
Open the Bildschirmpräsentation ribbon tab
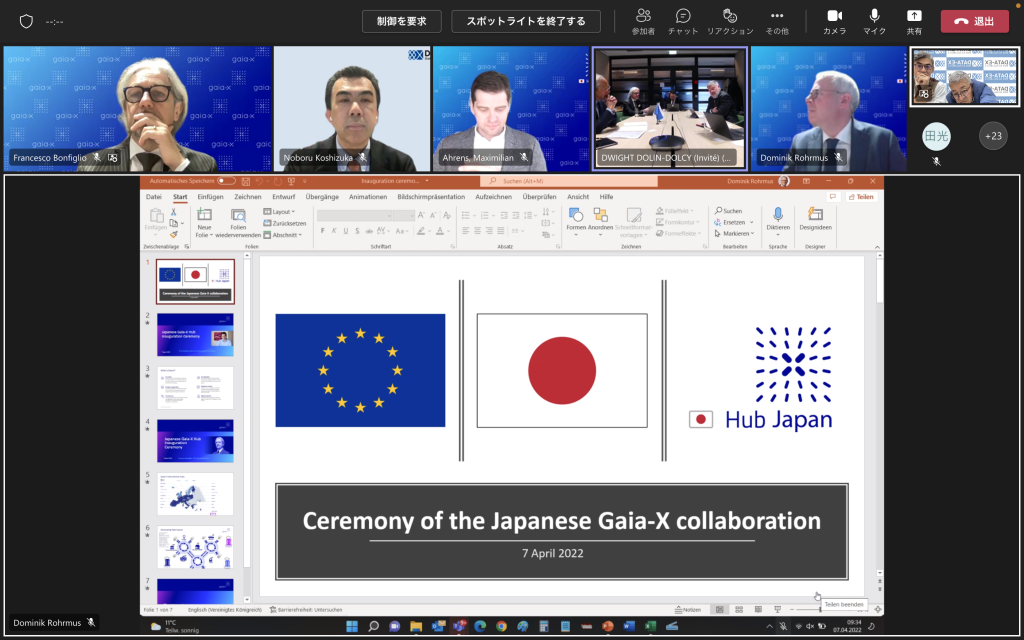coord(431,198)
